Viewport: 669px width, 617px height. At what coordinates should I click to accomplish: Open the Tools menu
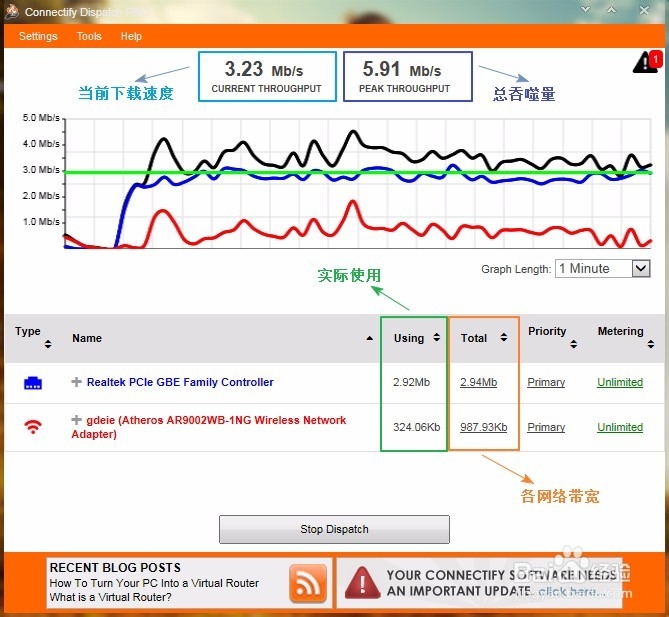click(89, 36)
